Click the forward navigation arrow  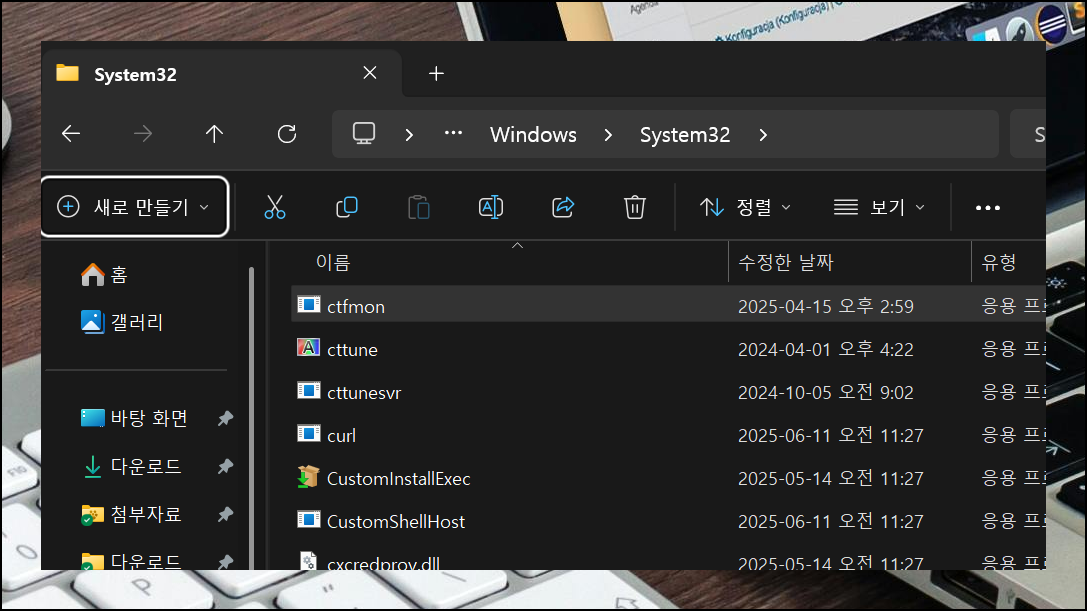pyautogui.click(x=143, y=134)
